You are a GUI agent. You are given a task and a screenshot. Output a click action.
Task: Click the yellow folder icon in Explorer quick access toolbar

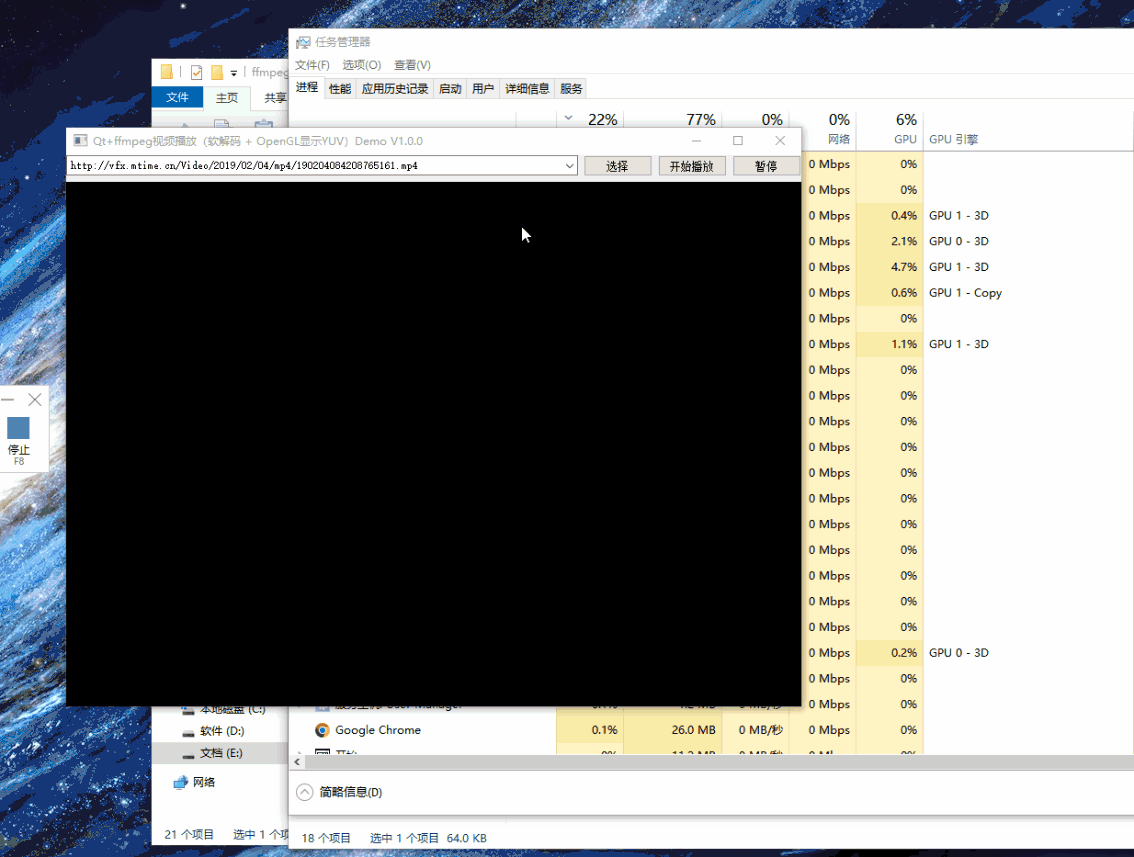[217, 72]
